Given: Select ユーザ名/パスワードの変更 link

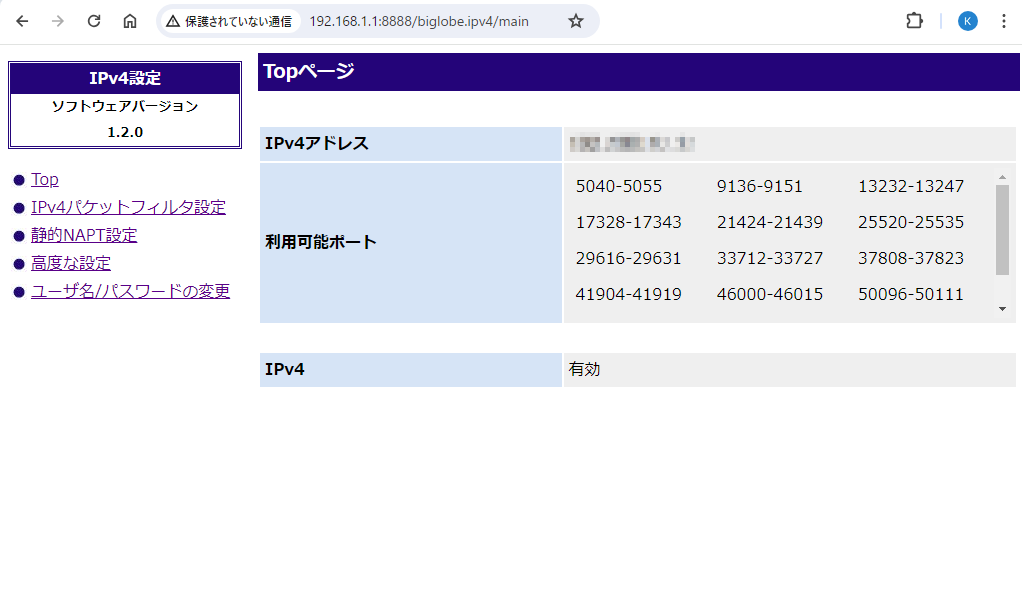Looking at the screenshot, I should pyautogui.click(x=131, y=292).
